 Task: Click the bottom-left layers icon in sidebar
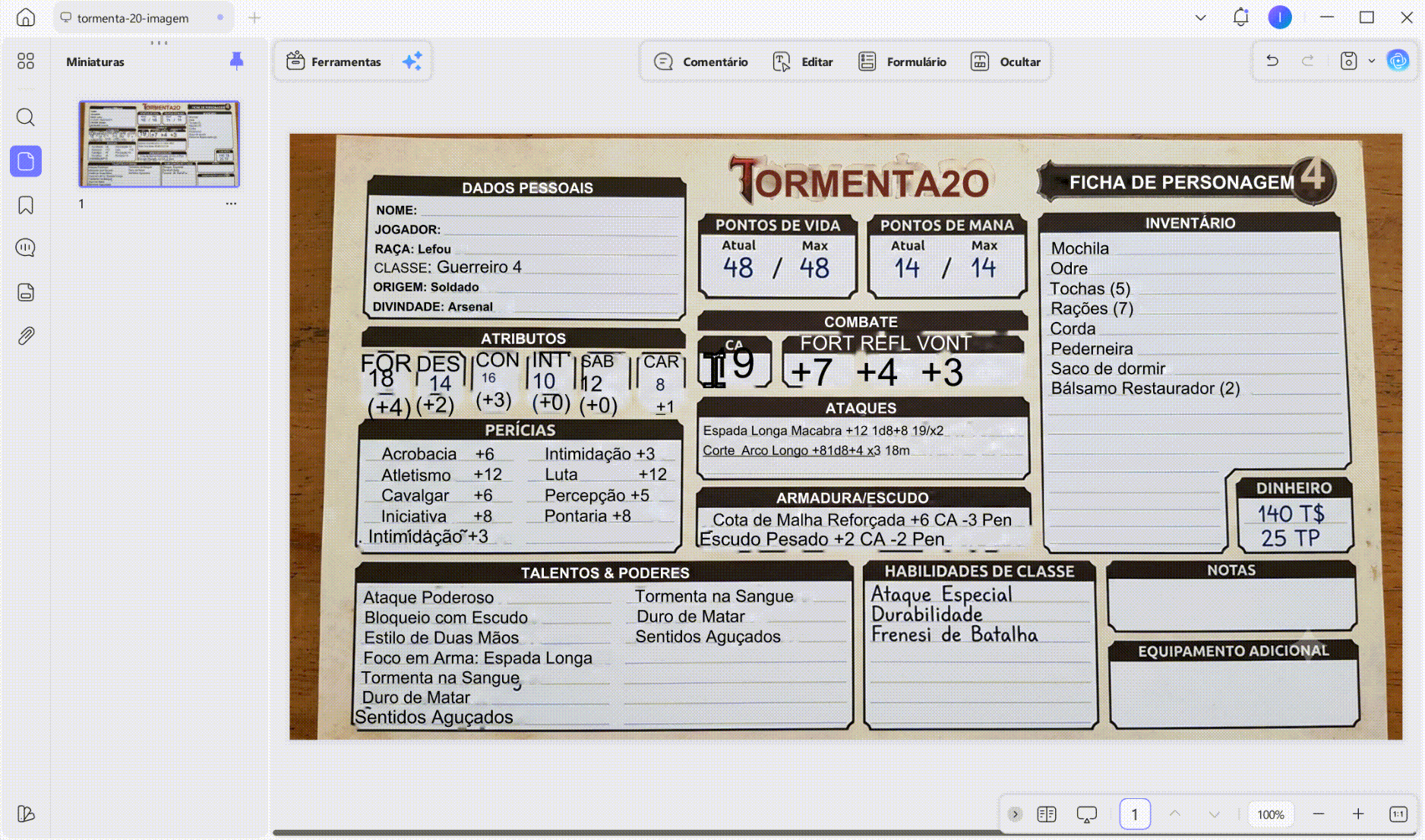[26, 813]
